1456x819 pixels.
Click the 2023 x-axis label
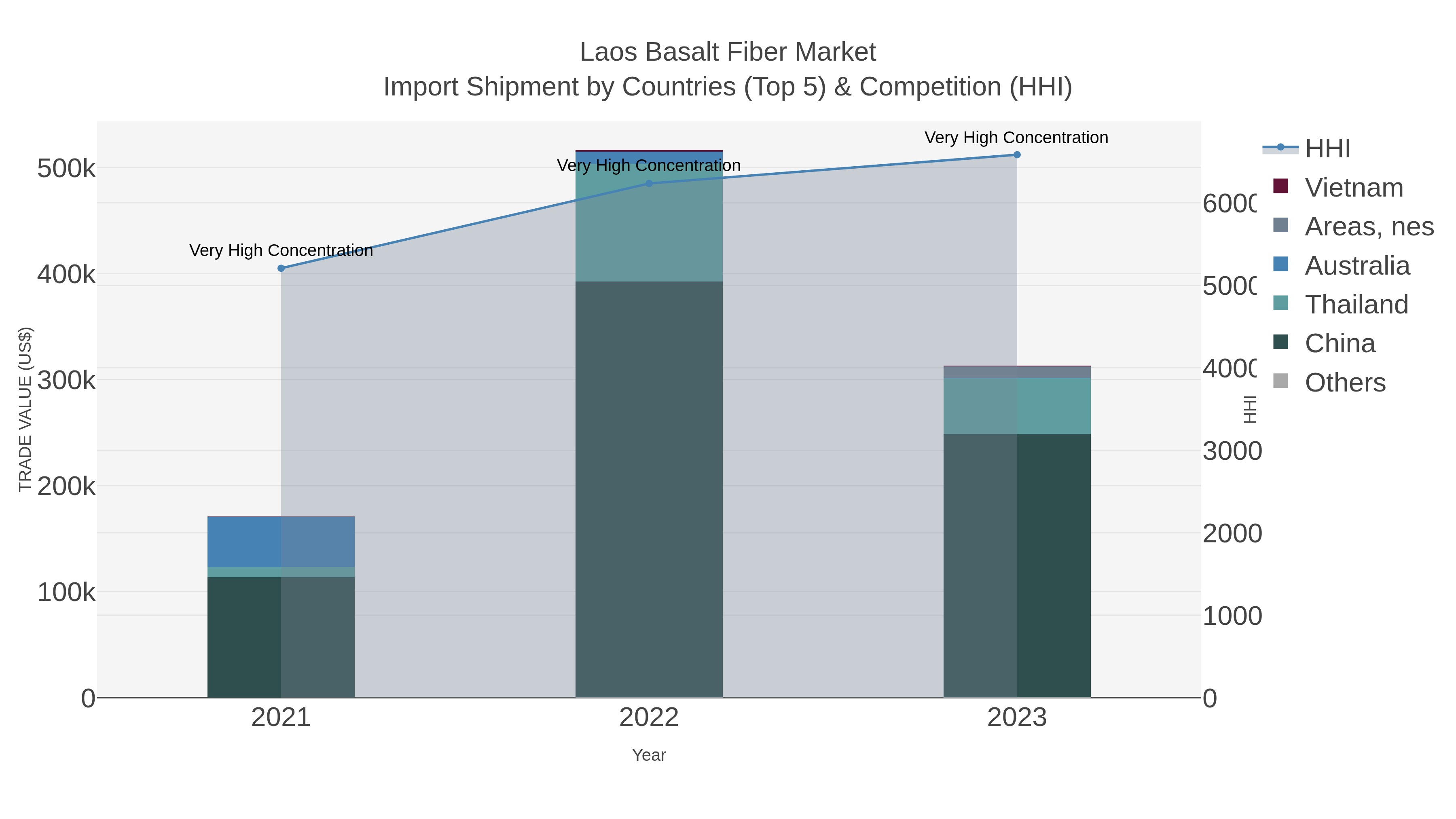point(1017,718)
